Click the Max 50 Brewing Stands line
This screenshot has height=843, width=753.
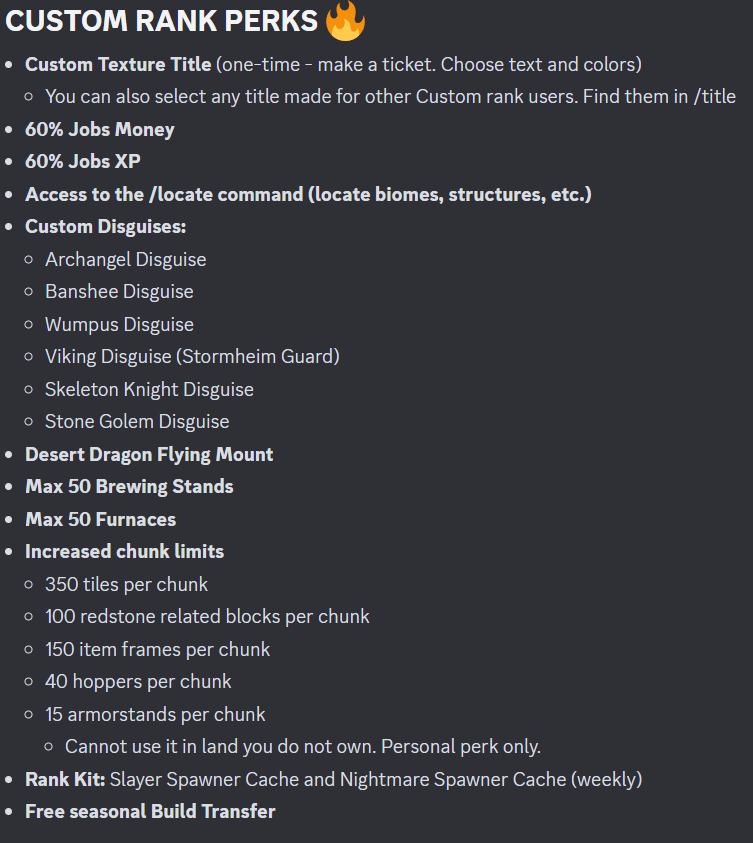pyautogui.click(x=130, y=487)
